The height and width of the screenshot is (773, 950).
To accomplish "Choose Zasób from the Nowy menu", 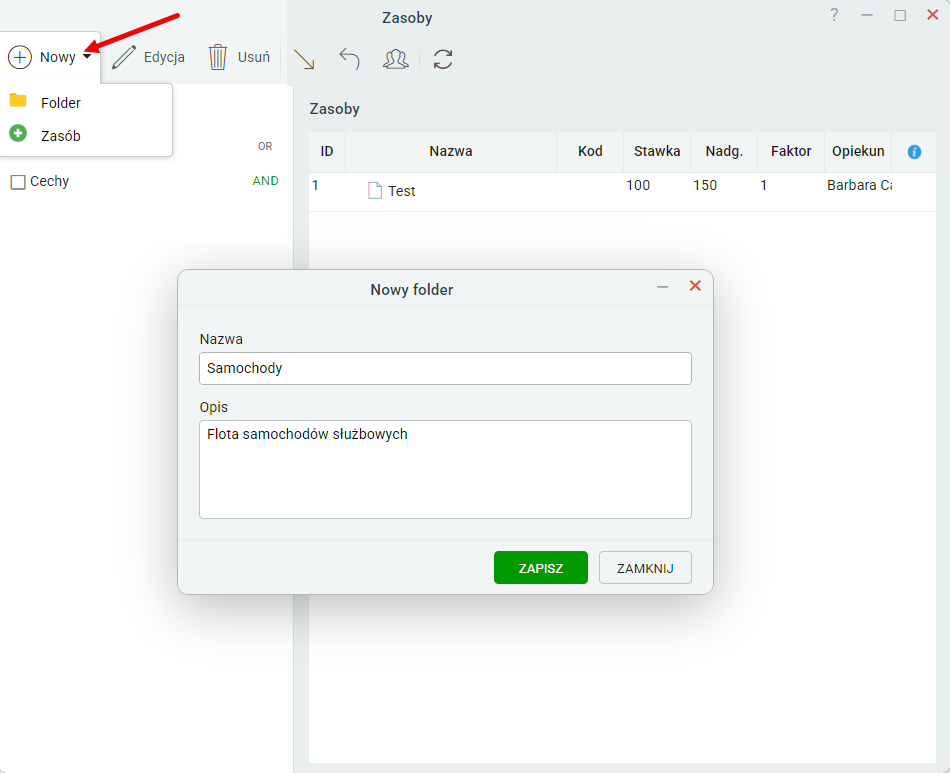I will tap(86, 135).
